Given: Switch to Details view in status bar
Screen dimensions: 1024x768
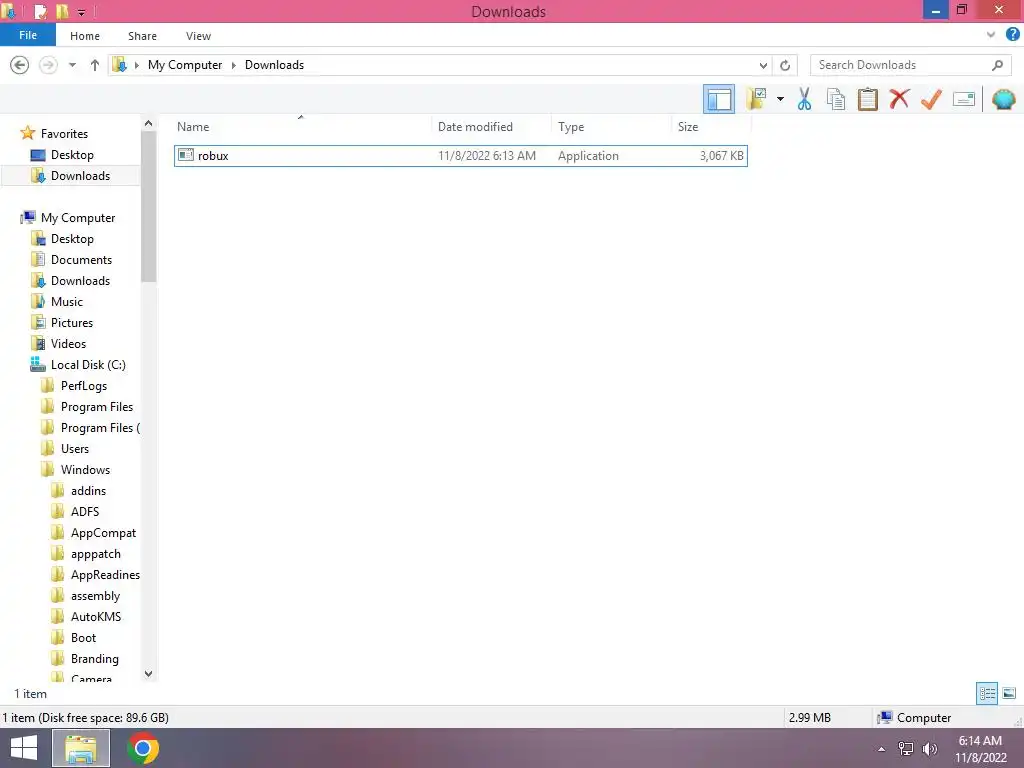Looking at the screenshot, I should [x=987, y=693].
